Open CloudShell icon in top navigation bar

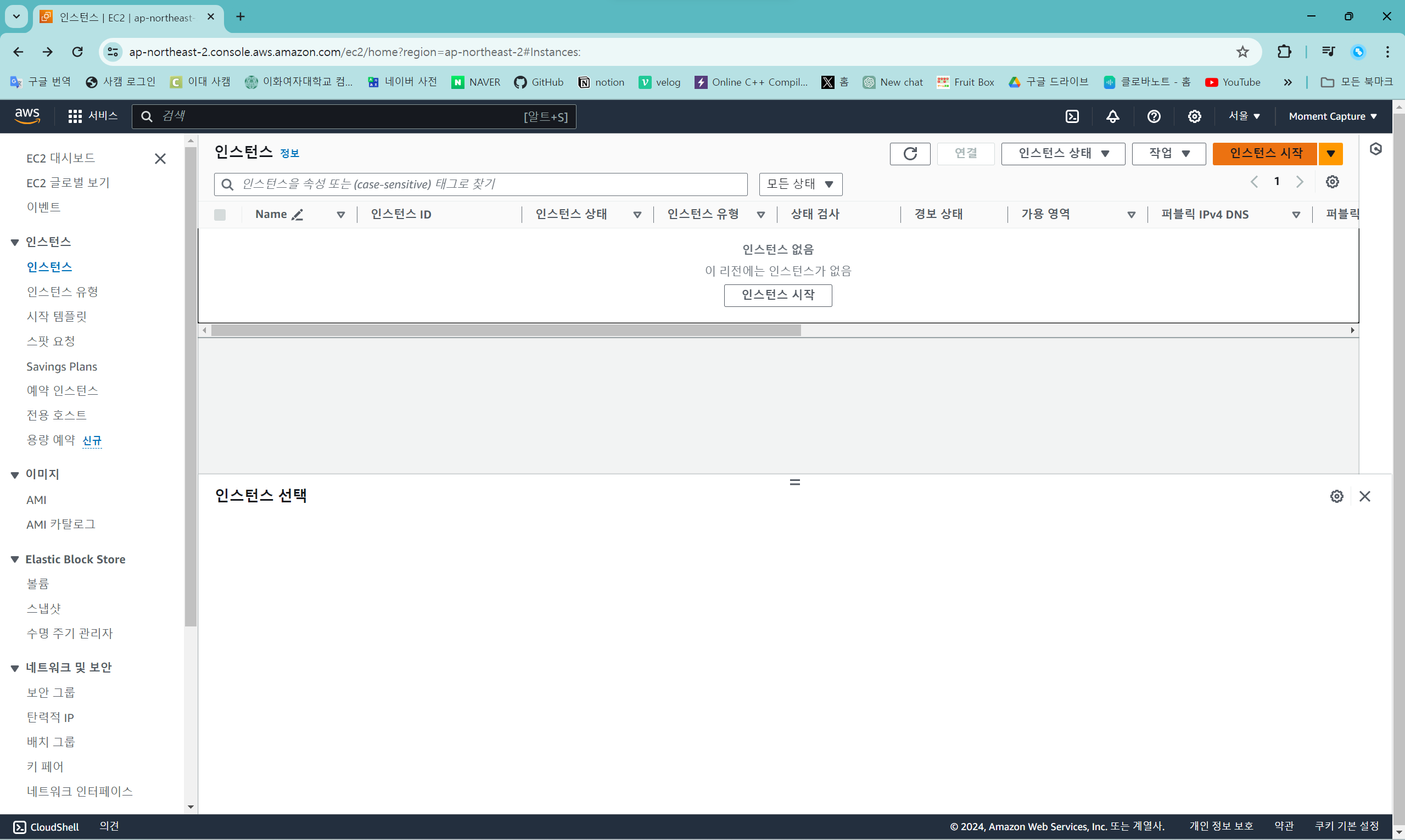tap(1072, 116)
